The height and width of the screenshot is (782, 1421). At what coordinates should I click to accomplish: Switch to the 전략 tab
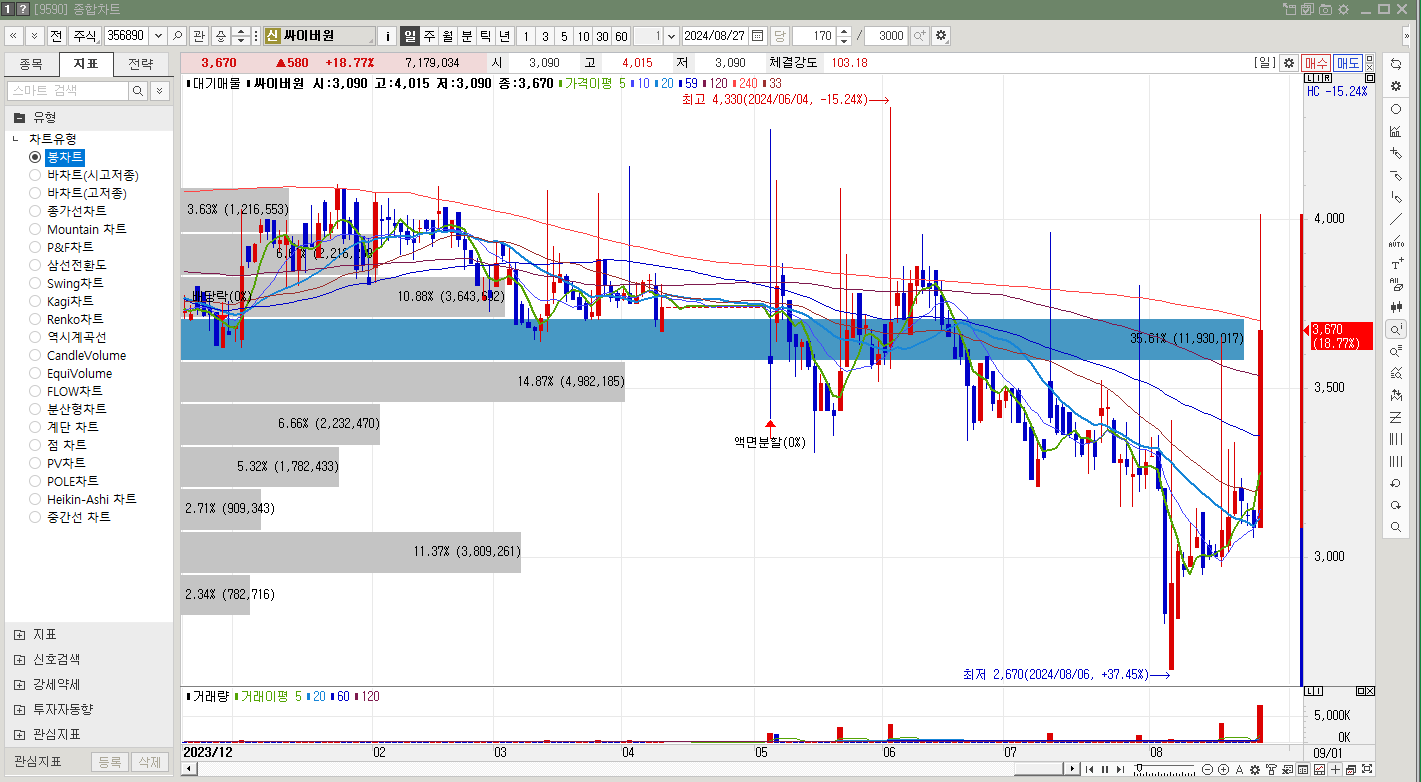pyautogui.click(x=141, y=64)
